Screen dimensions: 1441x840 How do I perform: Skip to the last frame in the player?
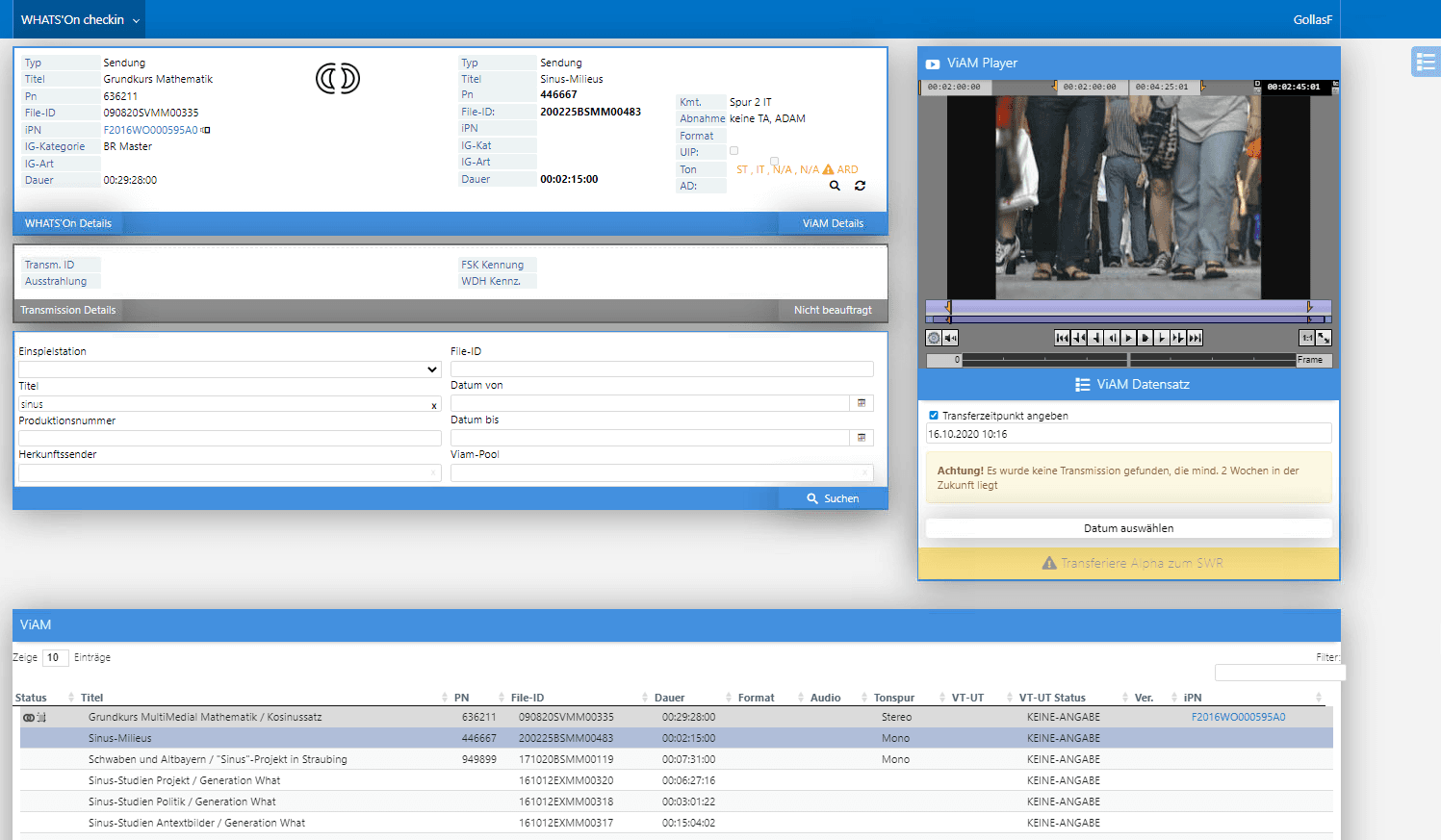[1195, 337]
